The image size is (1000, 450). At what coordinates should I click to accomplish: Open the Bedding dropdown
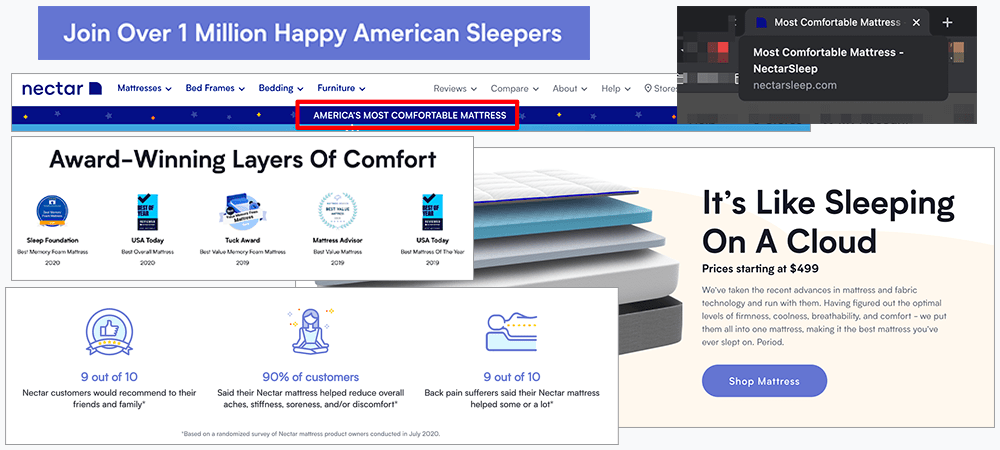coord(281,89)
